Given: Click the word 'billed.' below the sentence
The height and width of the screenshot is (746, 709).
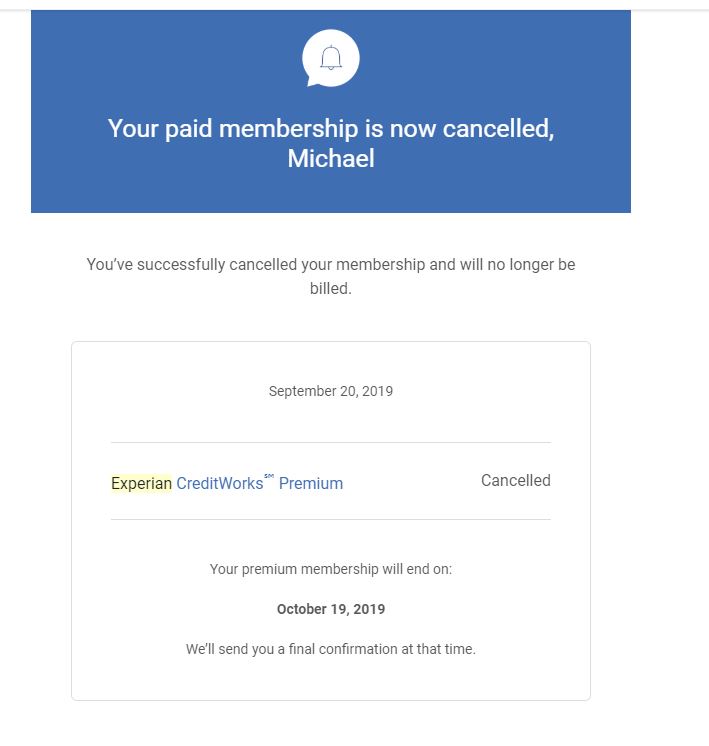Looking at the screenshot, I should point(331,288).
